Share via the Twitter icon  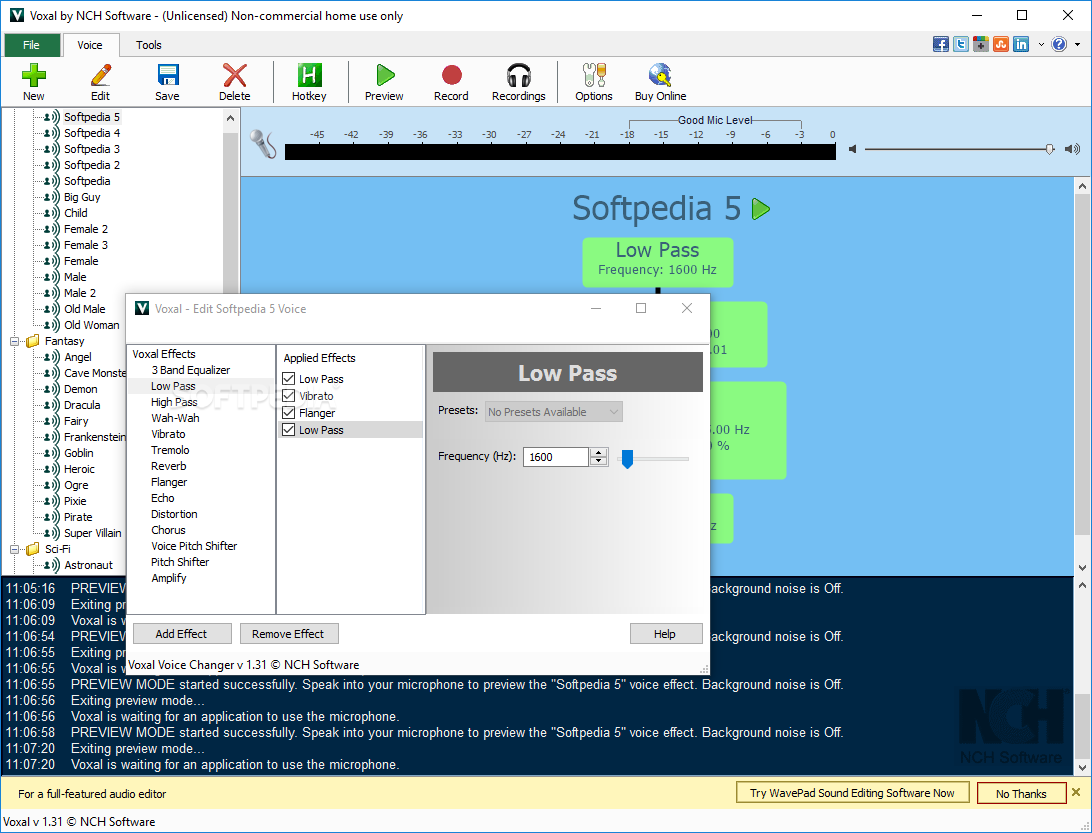click(x=961, y=45)
